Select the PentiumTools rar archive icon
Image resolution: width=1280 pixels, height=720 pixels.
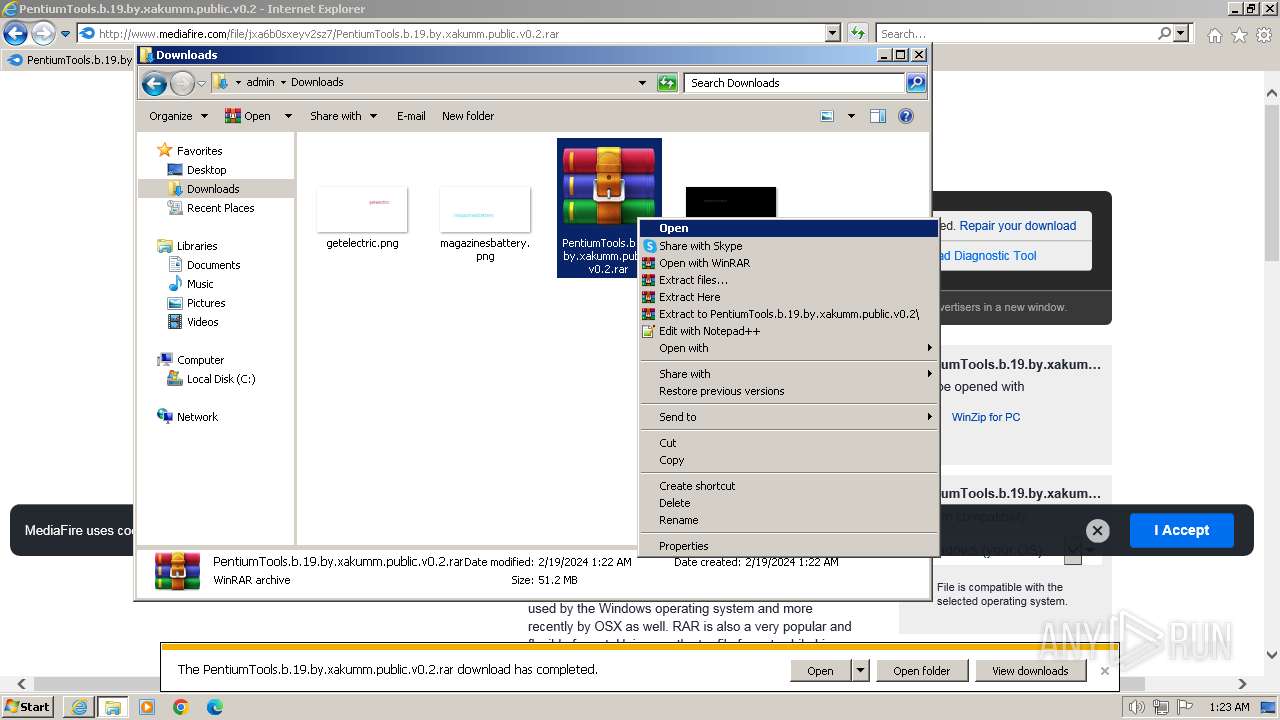click(609, 186)
